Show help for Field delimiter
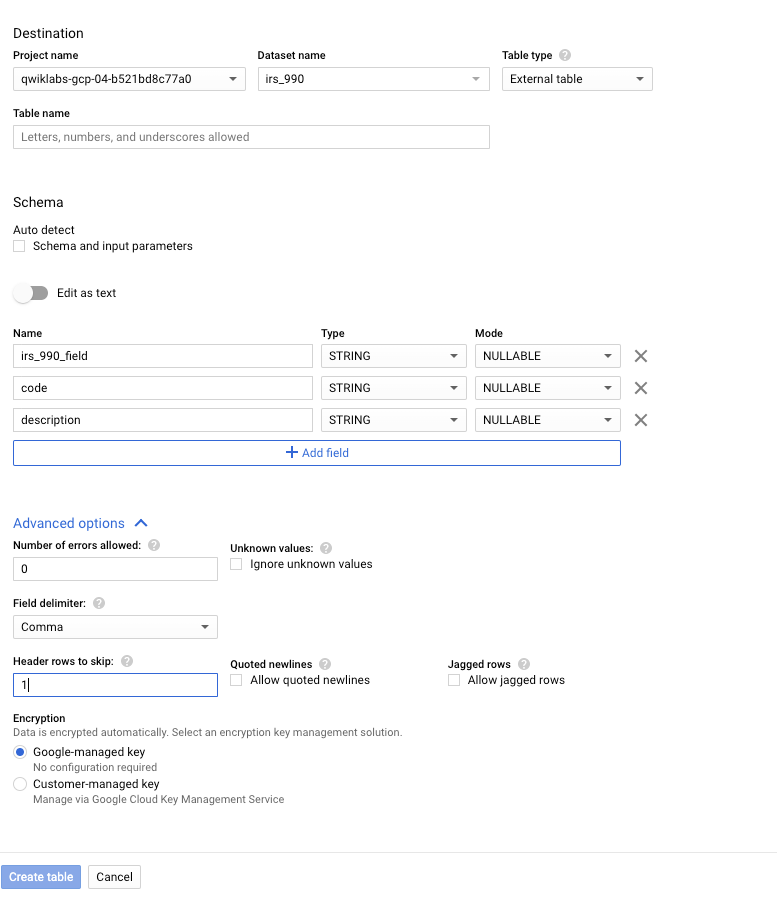Screen dimensions: 777x899 (x=99, y=604)
